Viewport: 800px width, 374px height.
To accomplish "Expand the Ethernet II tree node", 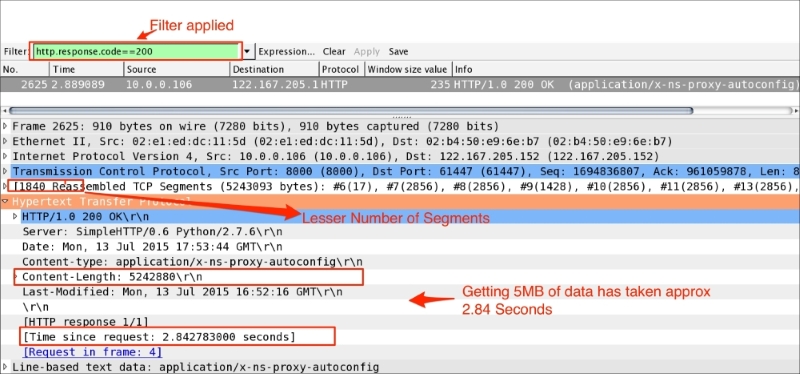I will (x=5, y=141).
